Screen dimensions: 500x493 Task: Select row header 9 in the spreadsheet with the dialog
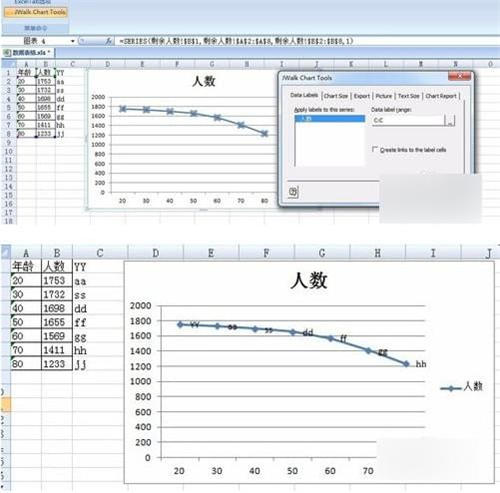point(8,143)
